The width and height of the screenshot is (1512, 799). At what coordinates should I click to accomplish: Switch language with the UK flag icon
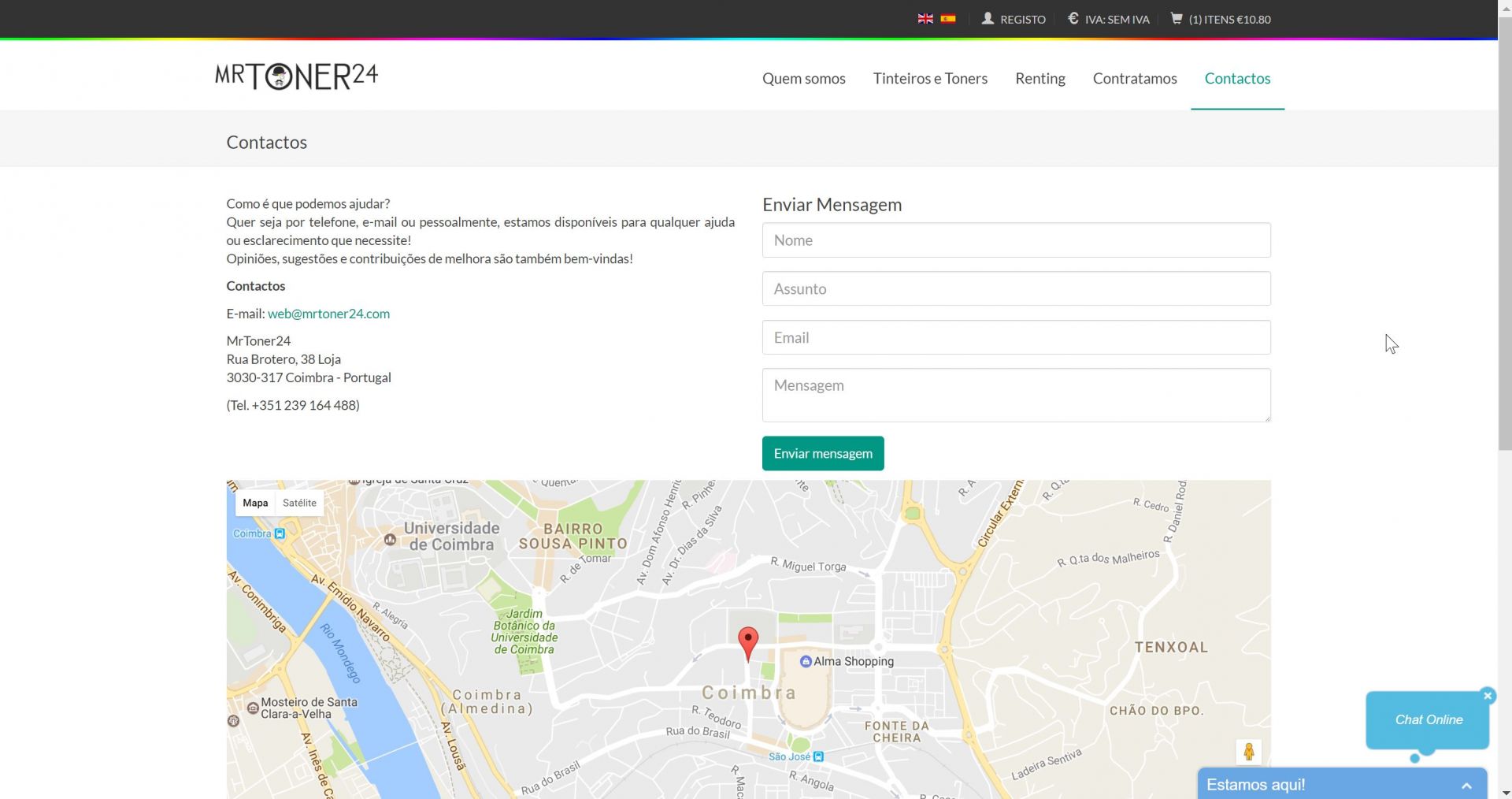pos(925,19)
